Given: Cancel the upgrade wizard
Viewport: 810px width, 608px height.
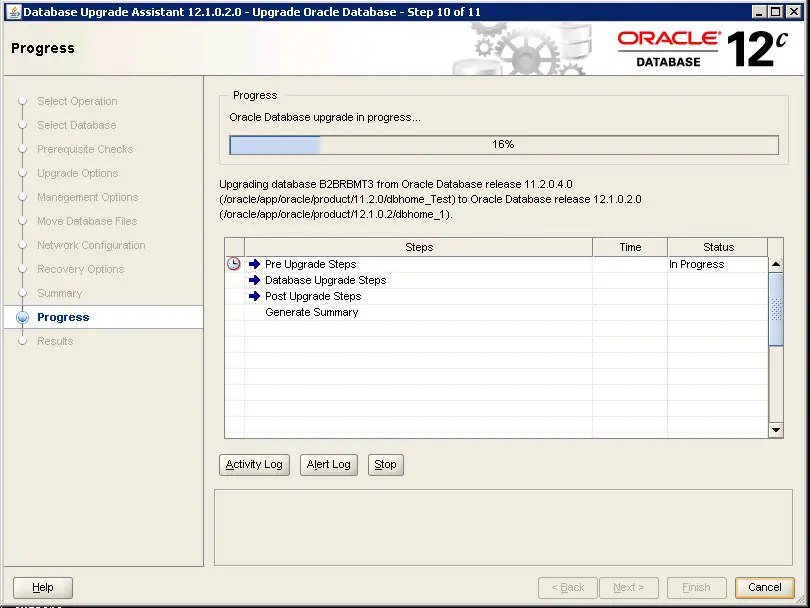Looking at the screenshot, I should pyautogui.click(x=765, y=587).
